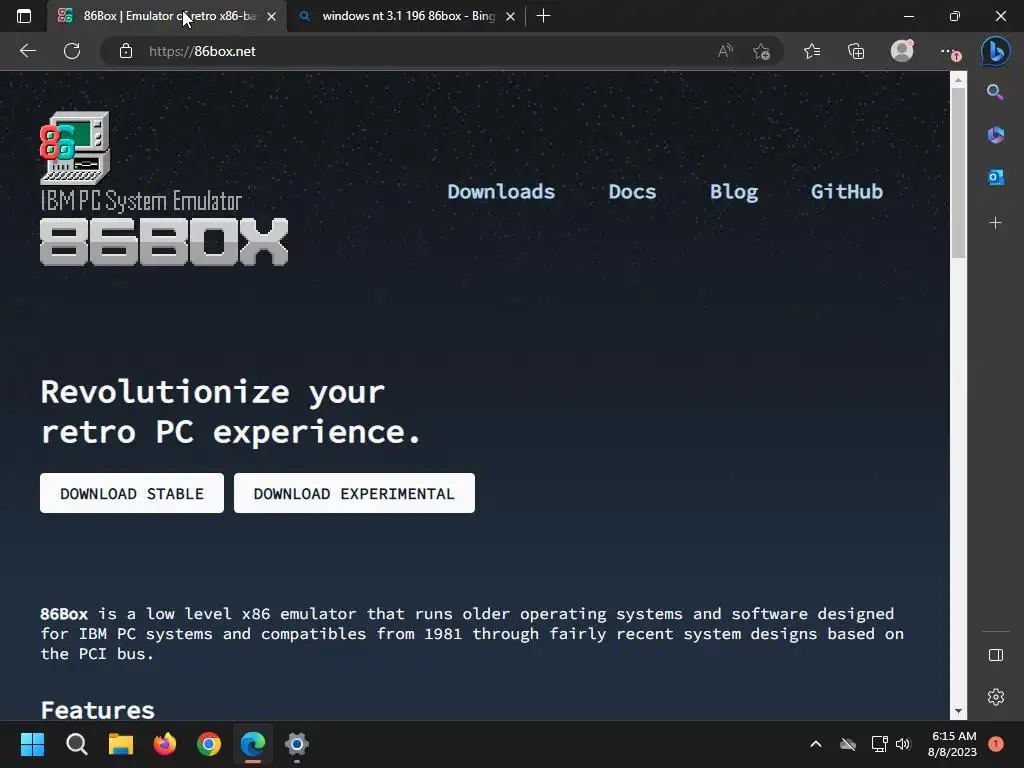This screenshot has height=768, width=1024.
Task: Open the Windows Start menu
Action: 32,744
